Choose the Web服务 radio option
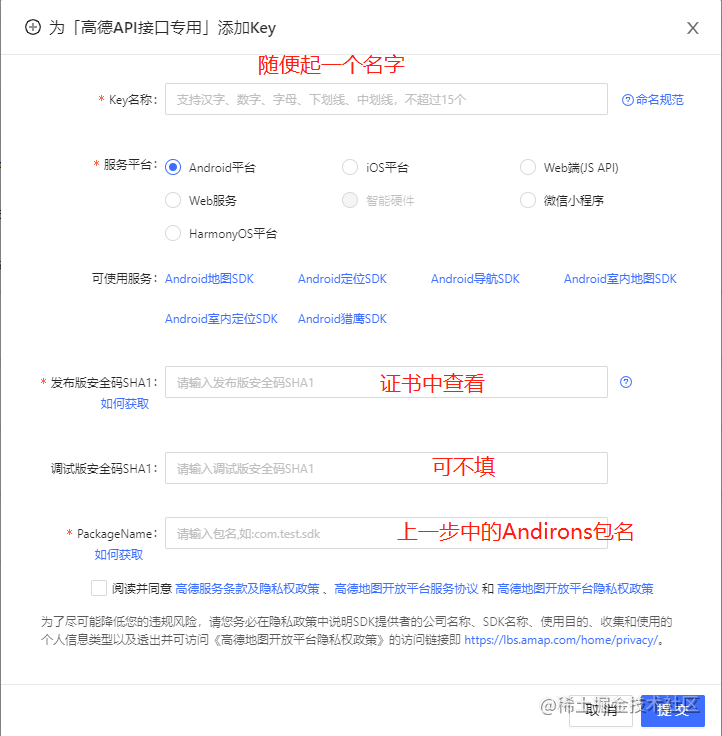Viewport: 722px width, 736px height. pyautogui.click(x=173, y=200)
